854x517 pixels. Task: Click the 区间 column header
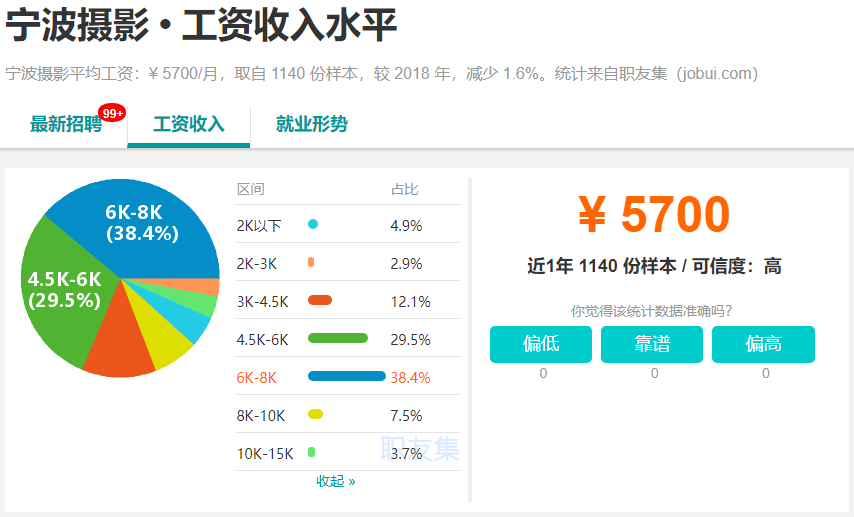(x=251, y=189)
